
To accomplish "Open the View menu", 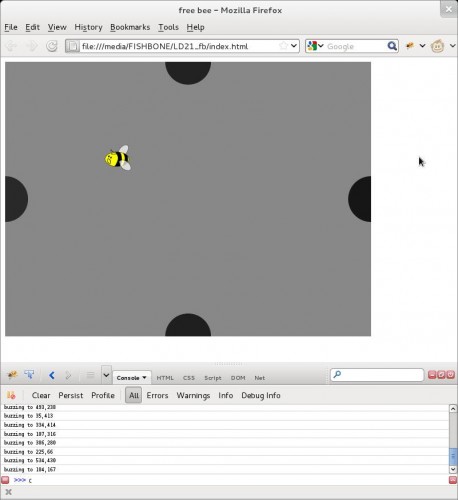I will pyautogui.click(x=57, y=27).
